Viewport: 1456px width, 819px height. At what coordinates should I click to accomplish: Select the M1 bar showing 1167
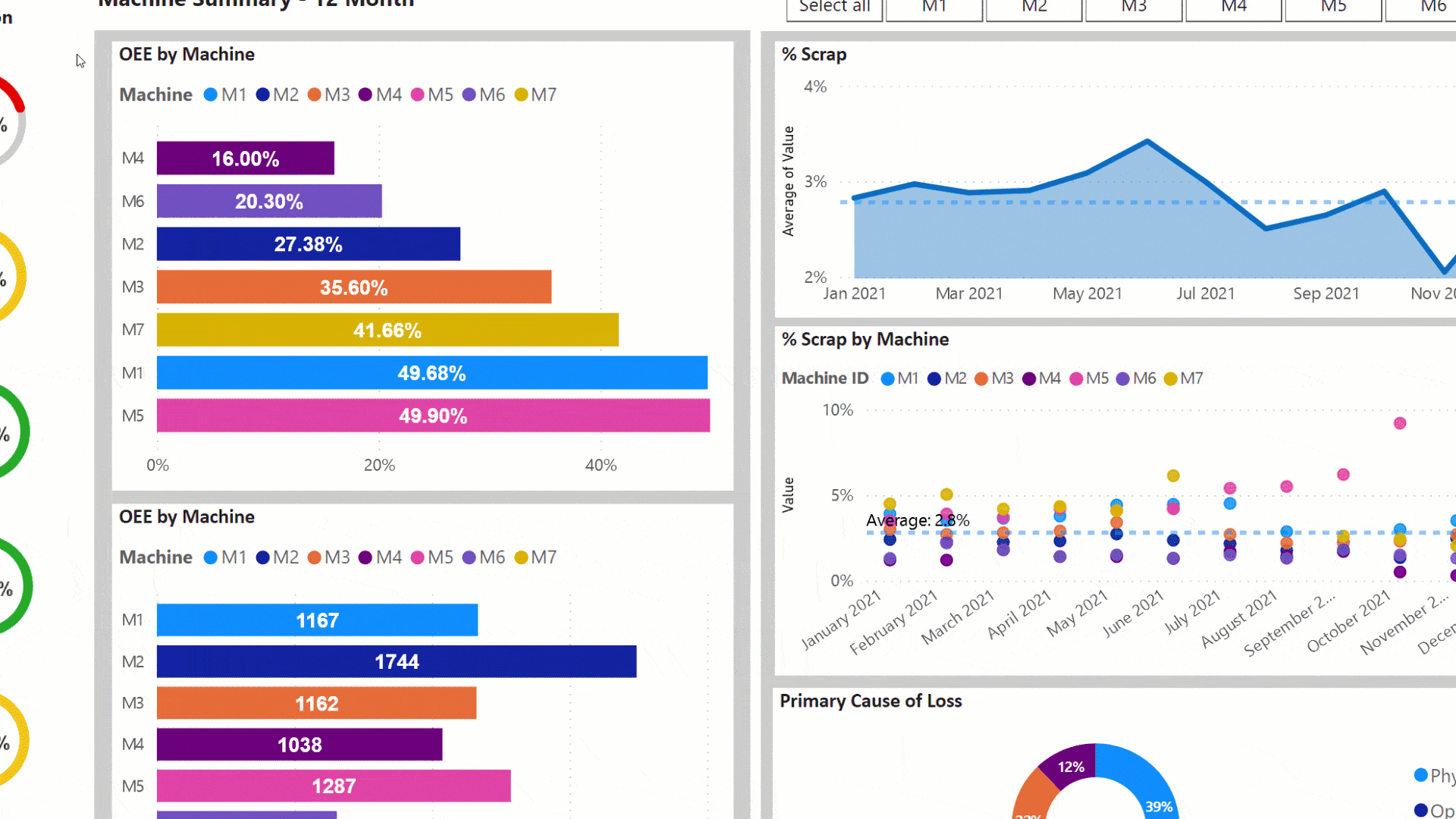tap(317, 620)
